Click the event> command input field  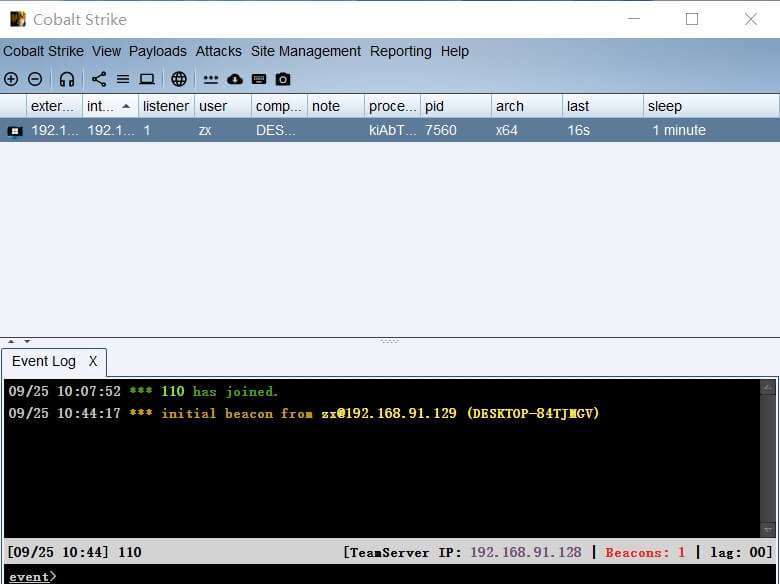[390, 576]
